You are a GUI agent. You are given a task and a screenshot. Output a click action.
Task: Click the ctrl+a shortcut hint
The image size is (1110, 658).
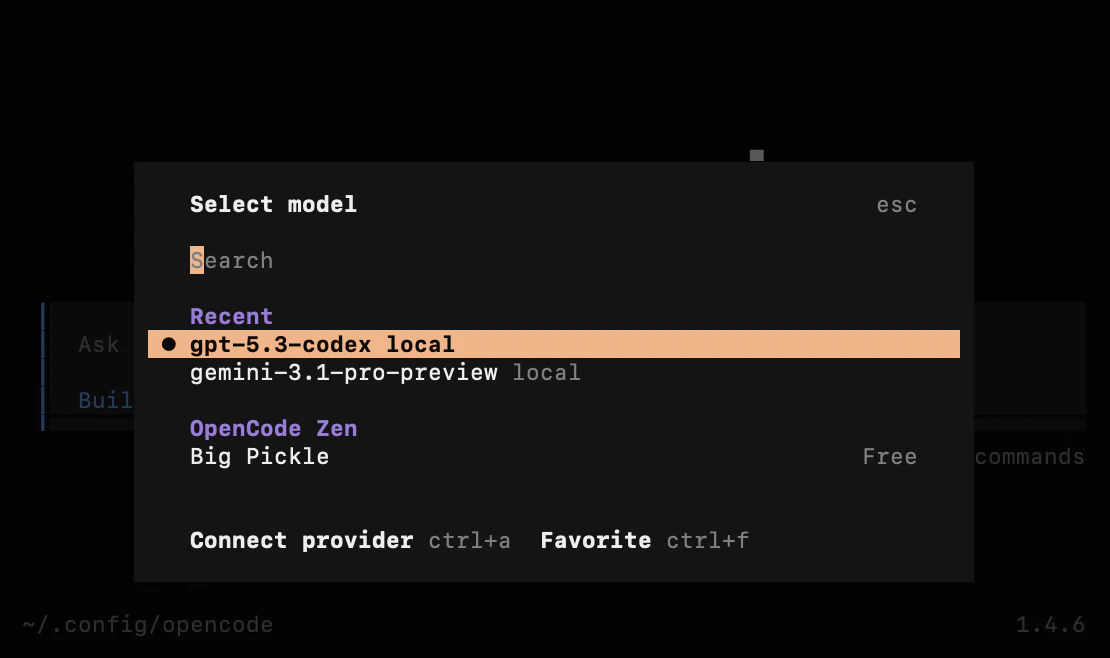(x=469, y=540)
